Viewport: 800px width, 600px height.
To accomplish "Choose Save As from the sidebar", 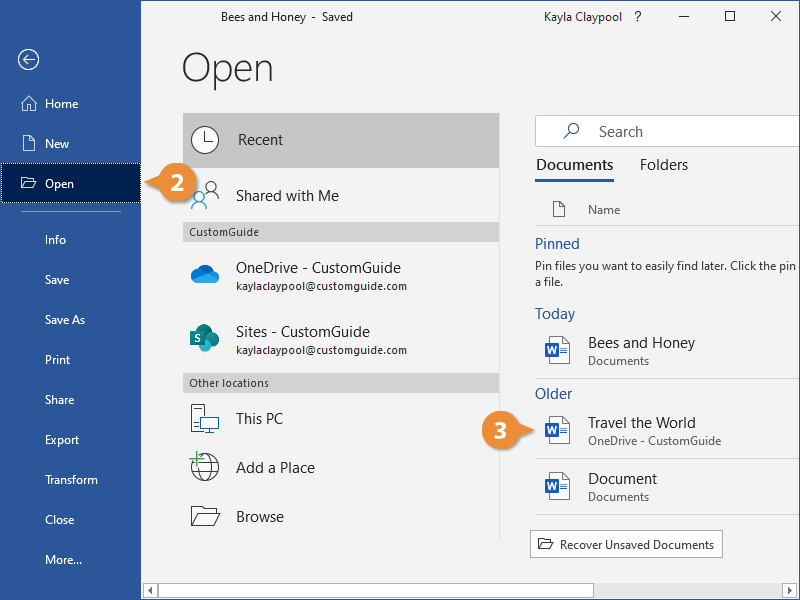I will point(65,320).
